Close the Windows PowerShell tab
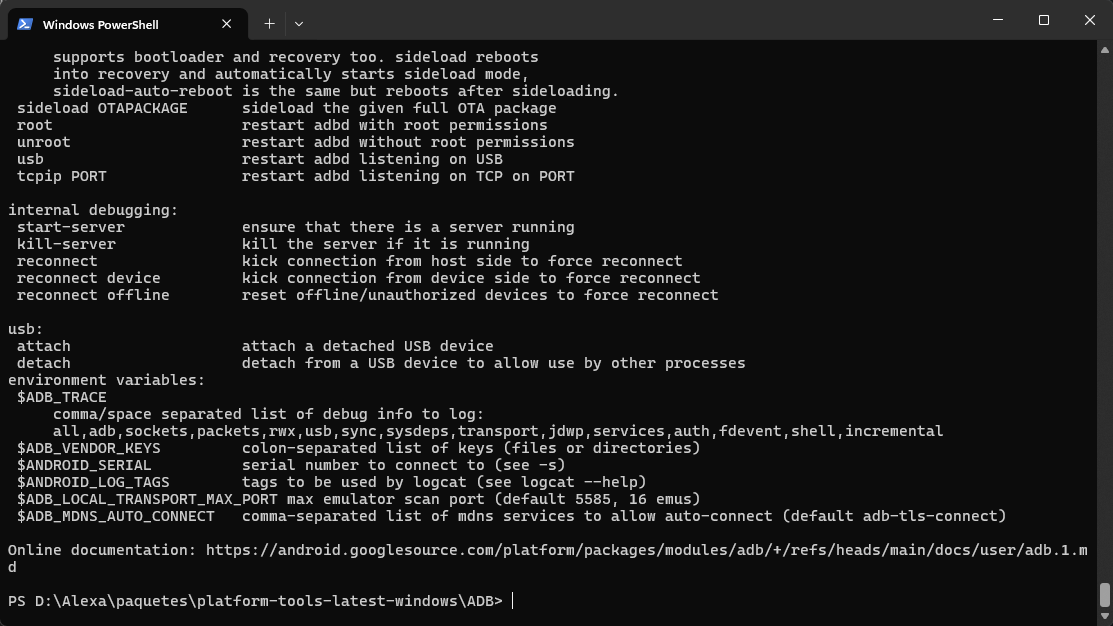1113x626 pixels. (x=227, y=24)
